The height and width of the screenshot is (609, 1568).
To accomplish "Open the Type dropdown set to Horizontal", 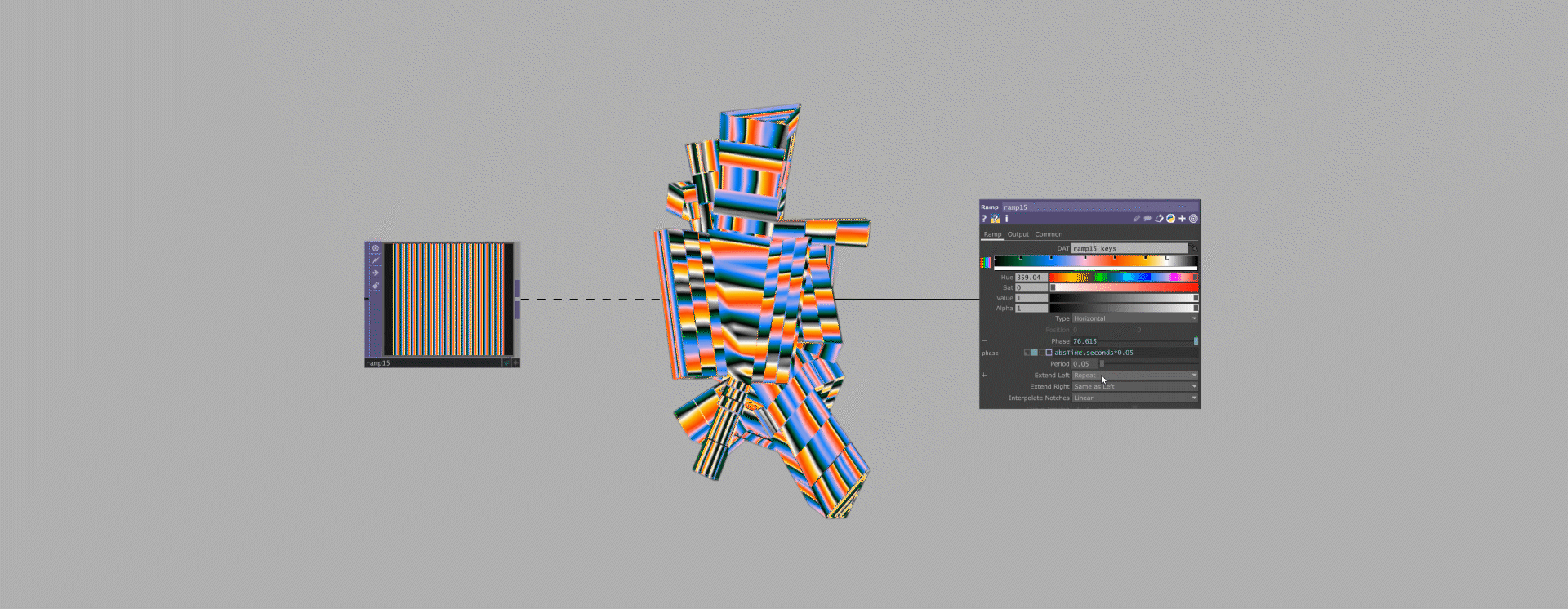I will click(x=1135, y=318).
